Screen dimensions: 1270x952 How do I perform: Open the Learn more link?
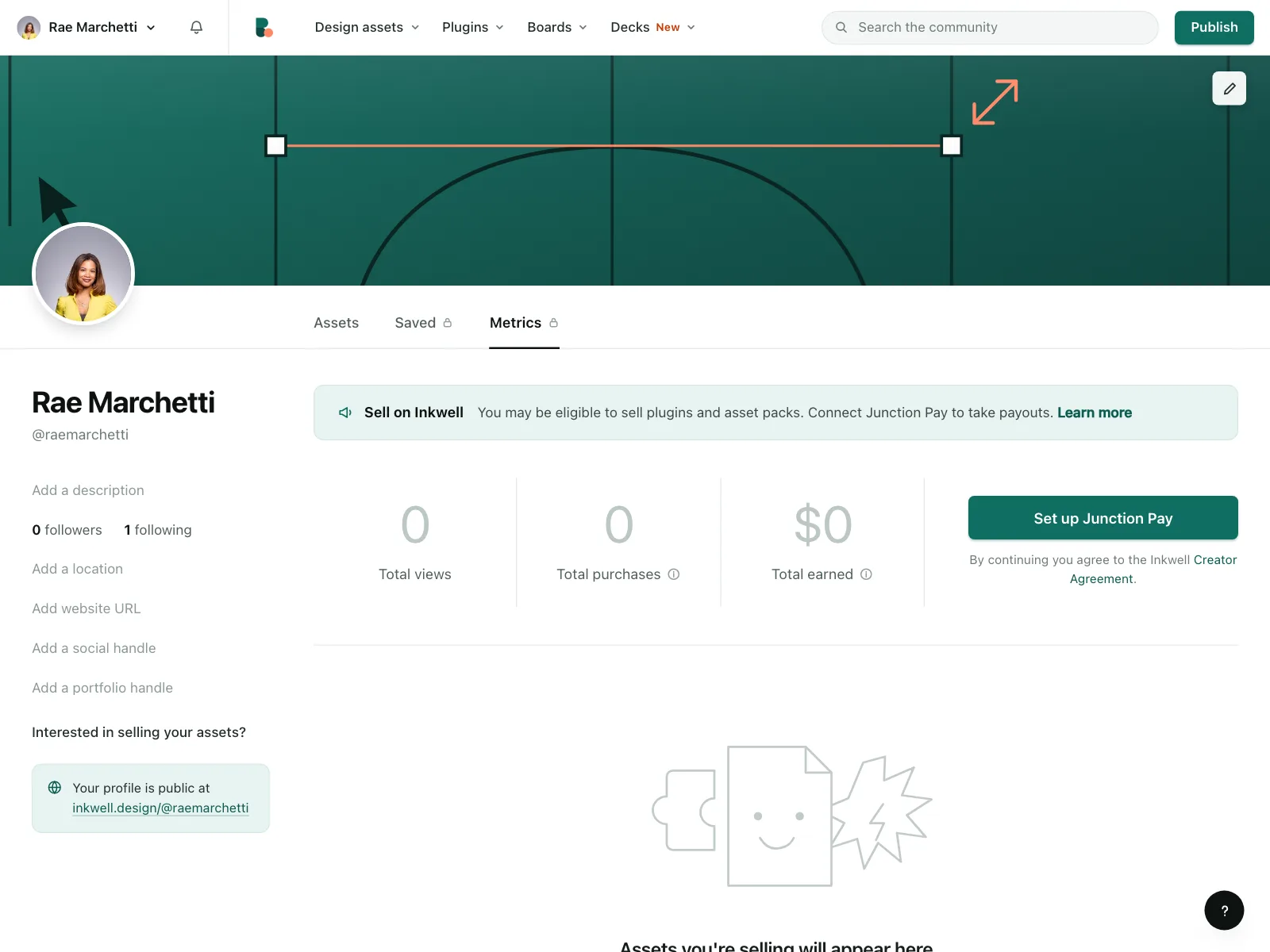click(x=1095, y=413)
